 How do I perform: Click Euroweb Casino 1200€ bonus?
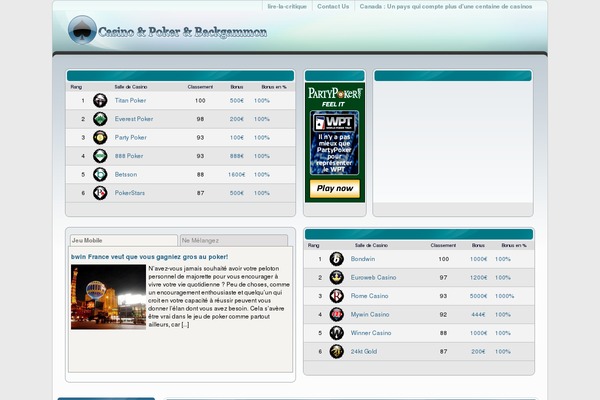[478, 278]
